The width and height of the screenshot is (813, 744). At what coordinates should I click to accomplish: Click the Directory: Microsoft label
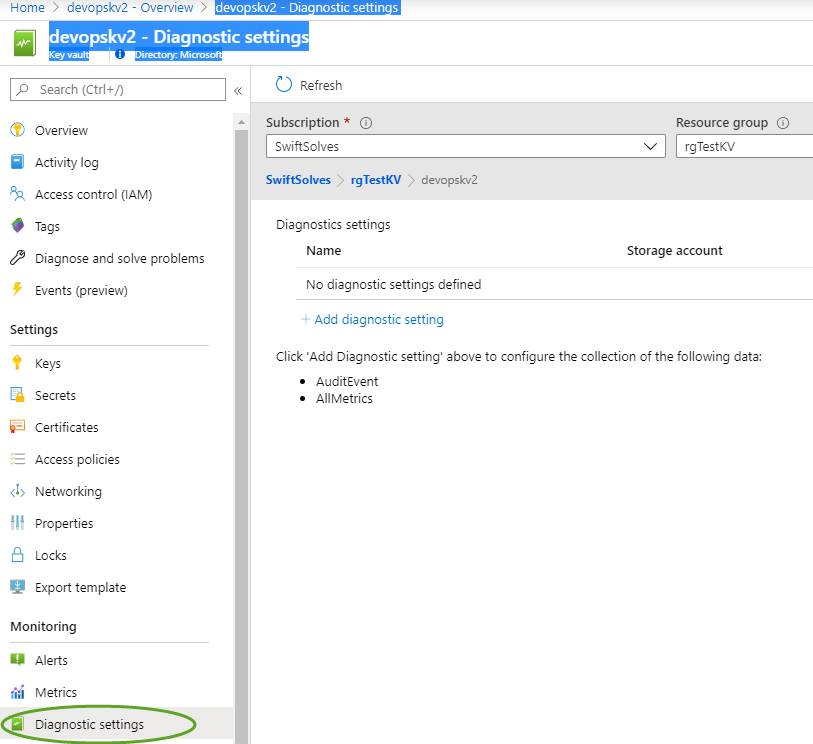click(178, 54)
